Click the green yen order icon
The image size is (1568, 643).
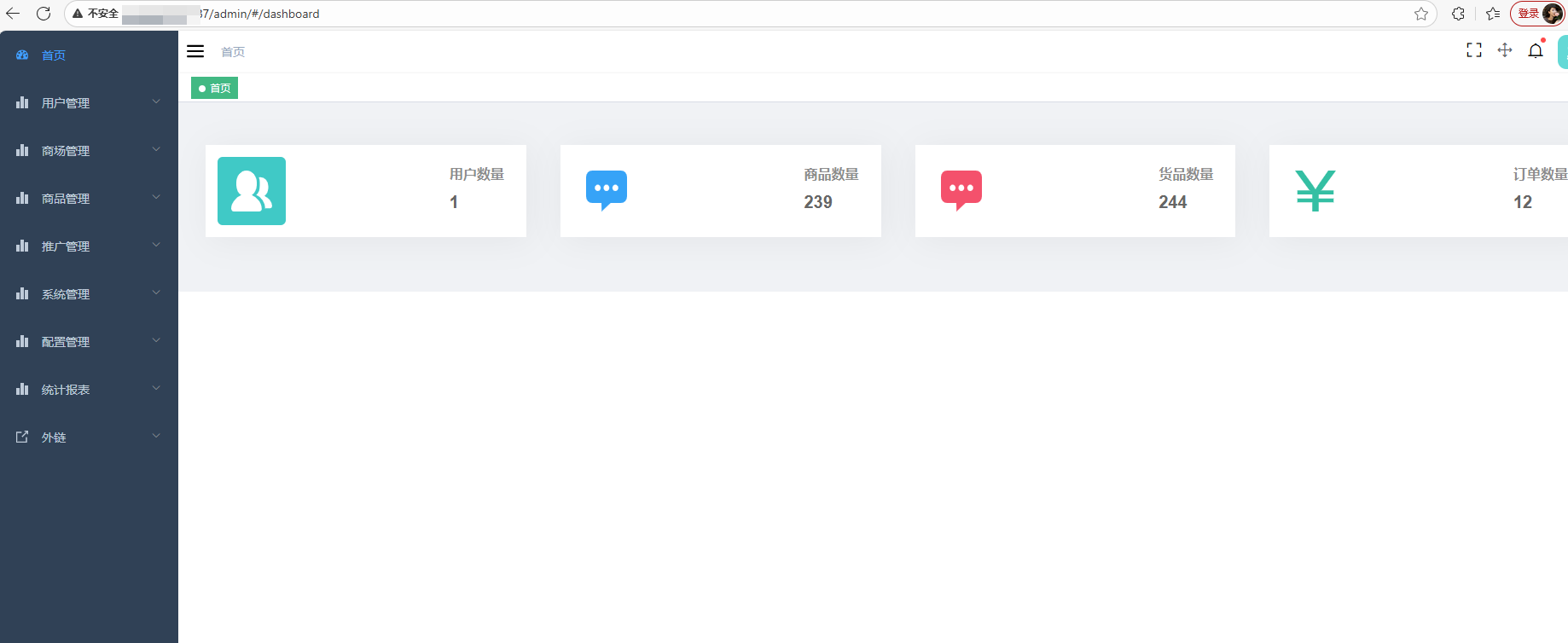coord(1315,190)
